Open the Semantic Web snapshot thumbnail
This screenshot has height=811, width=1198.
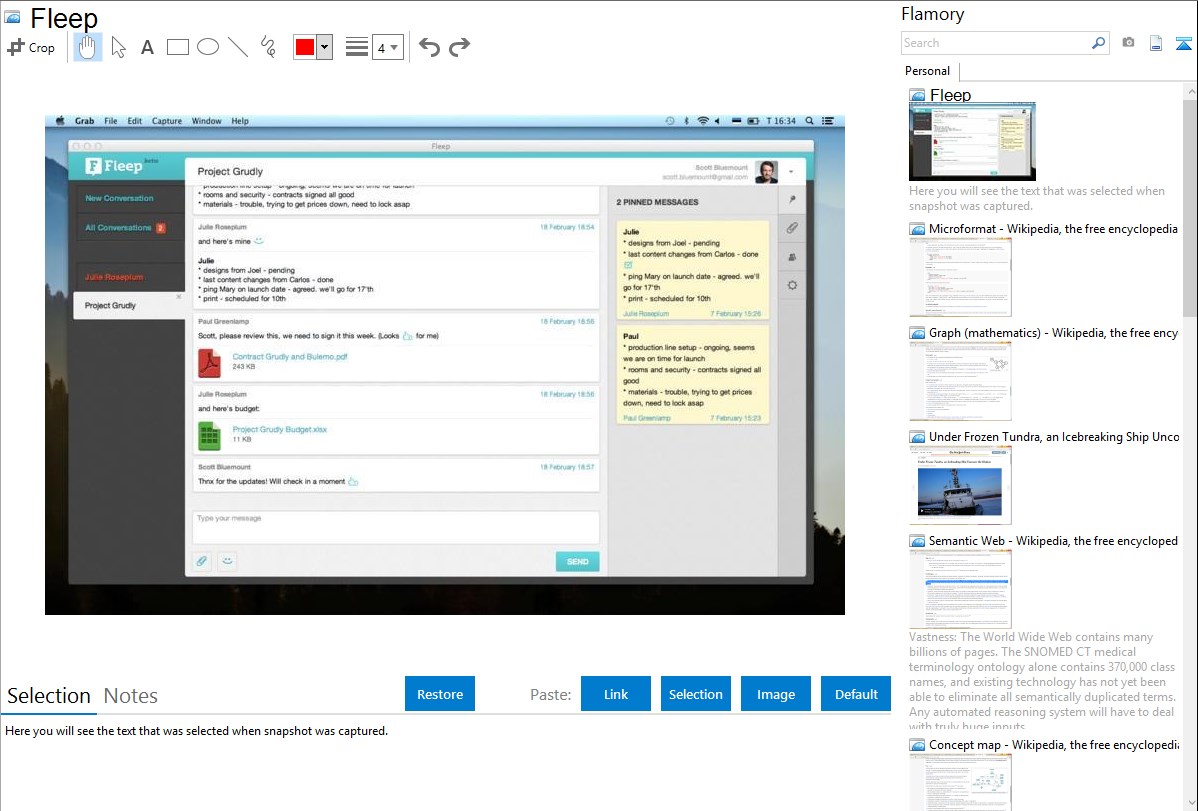click(960, 589)
